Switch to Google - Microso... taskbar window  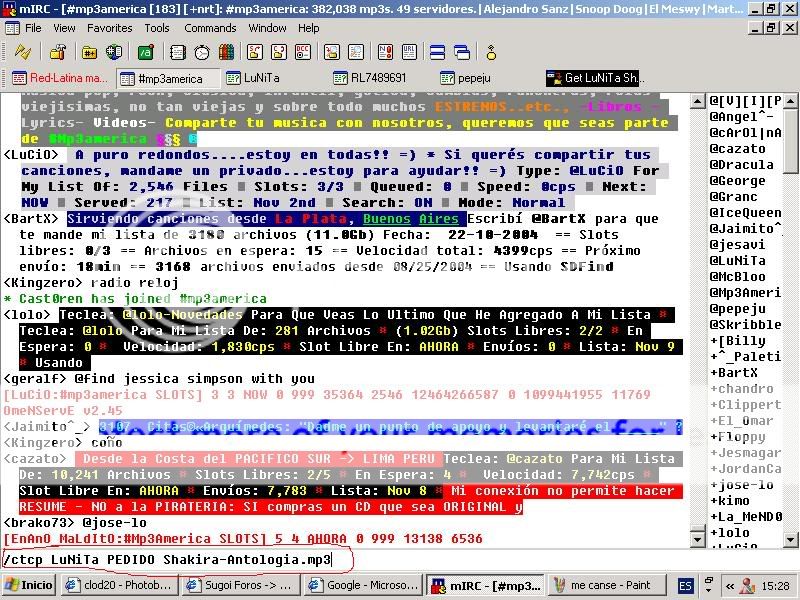pos(363,585)
